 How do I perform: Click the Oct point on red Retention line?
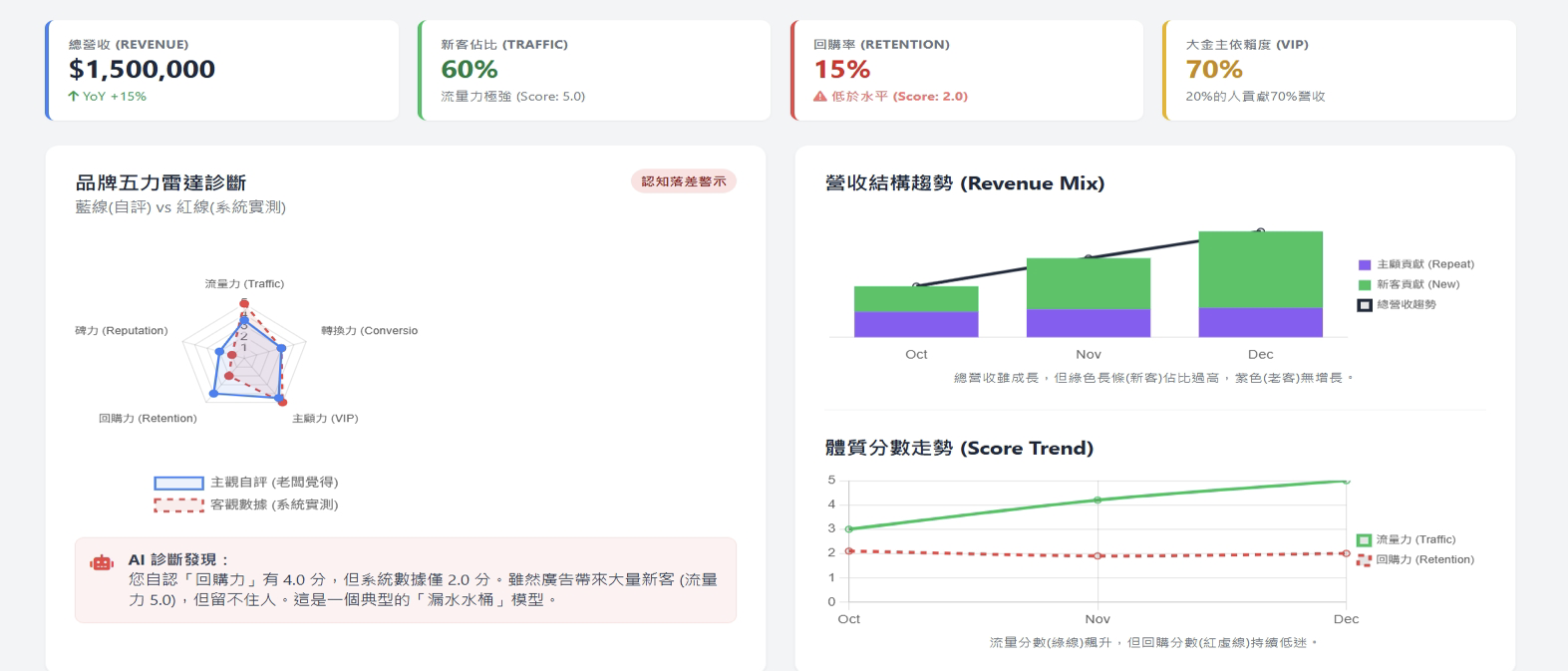(849, 551)
